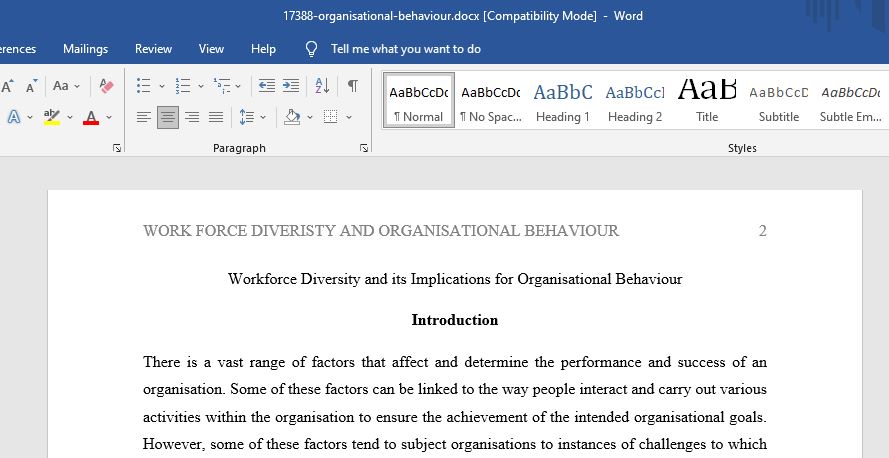Insert a numbered list
Image resolution: width=889 pixels, height=458 pixels.
click(183, 86)
